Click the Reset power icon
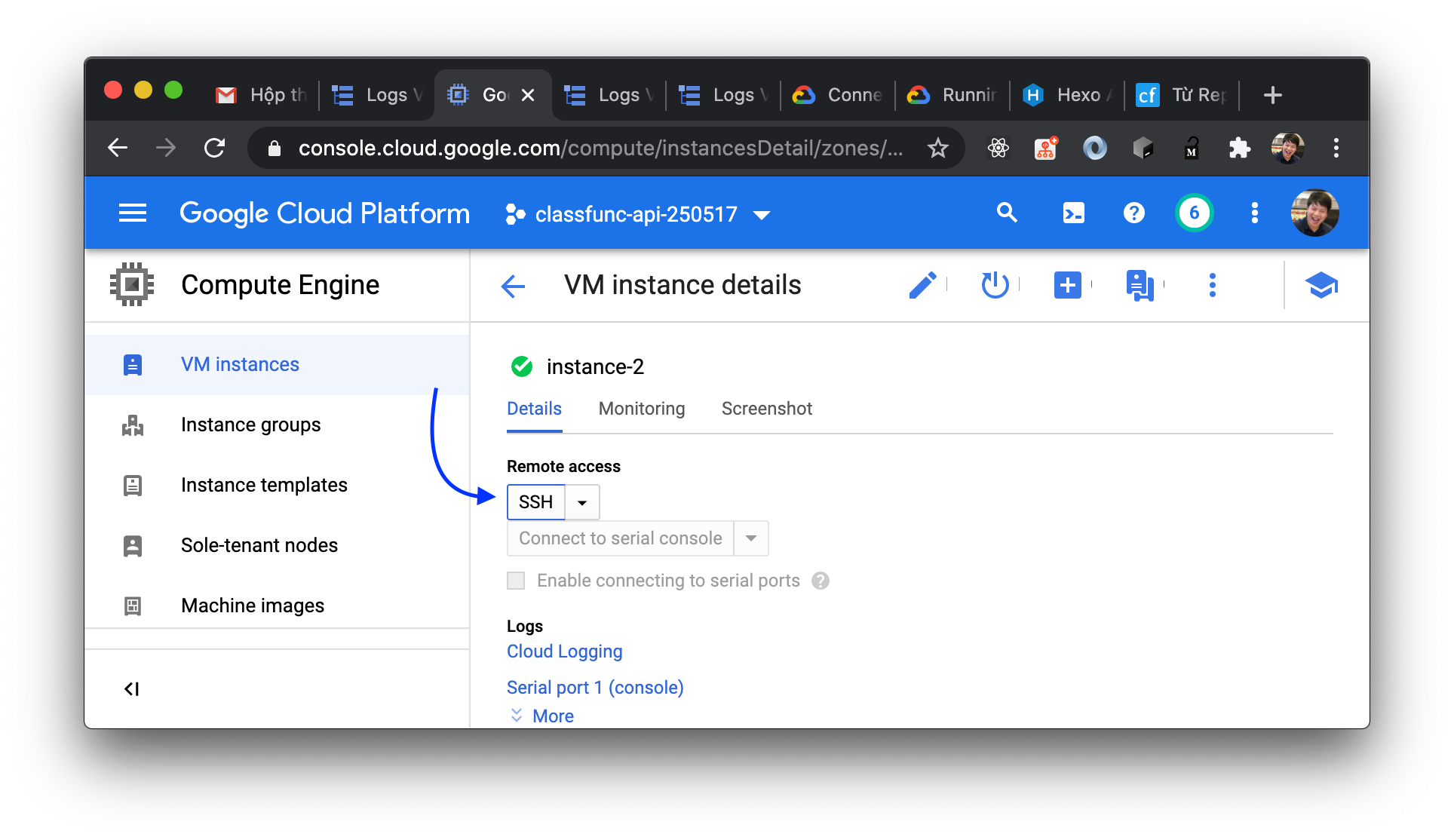This screenshot has height=840, width=1454. [x=995, y=285]
